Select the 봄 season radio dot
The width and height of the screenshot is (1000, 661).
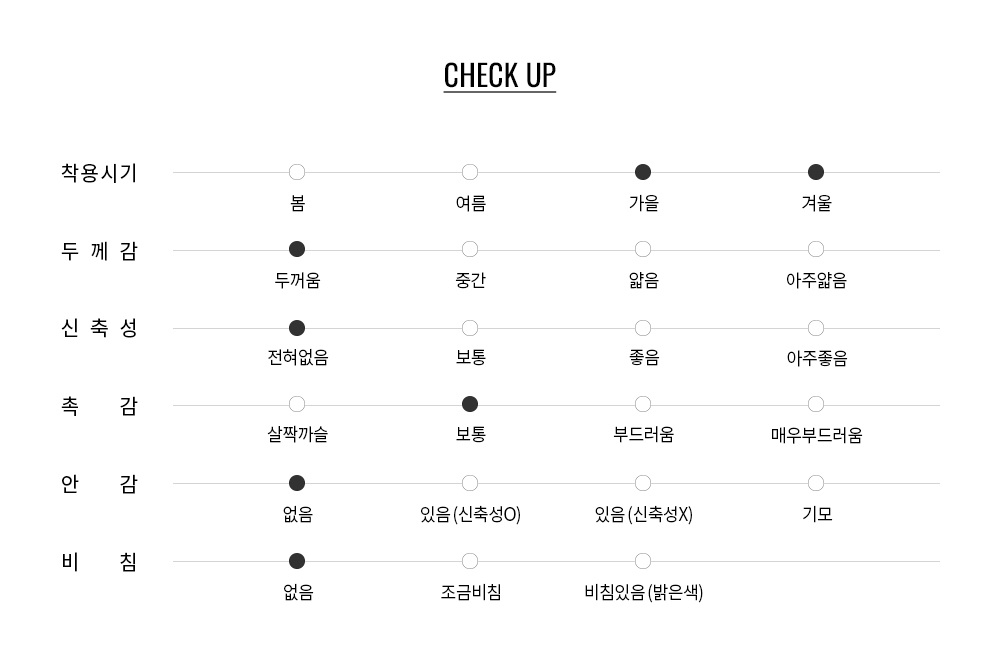click(297, 172)
